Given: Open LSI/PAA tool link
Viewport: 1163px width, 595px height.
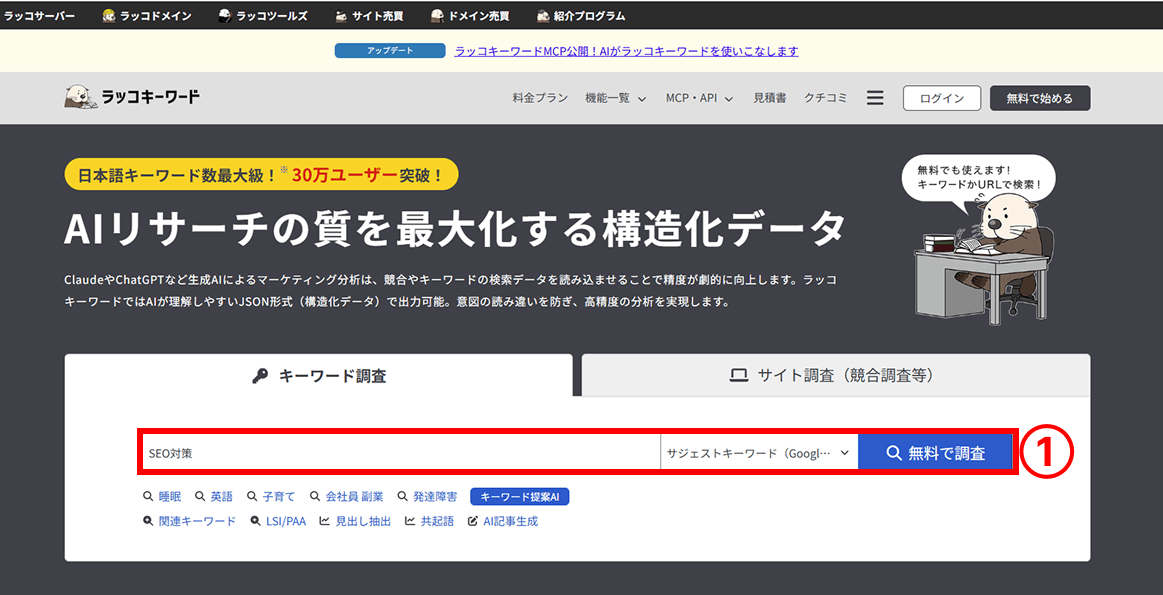Looking at the screenshot, I should (278, 522).
